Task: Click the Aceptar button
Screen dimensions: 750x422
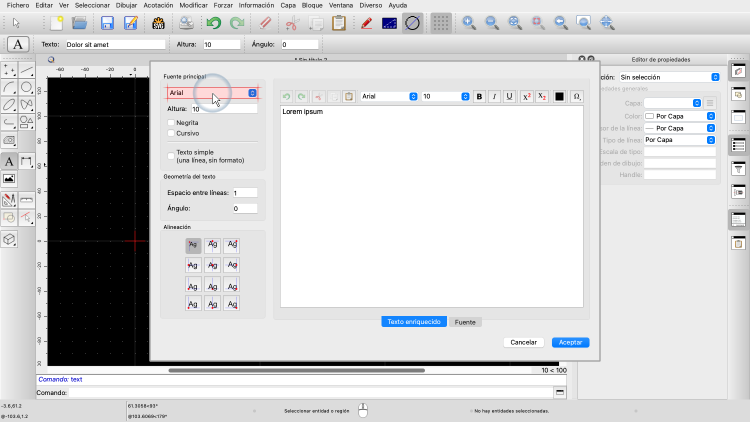Action: click(x=570, y=342)
